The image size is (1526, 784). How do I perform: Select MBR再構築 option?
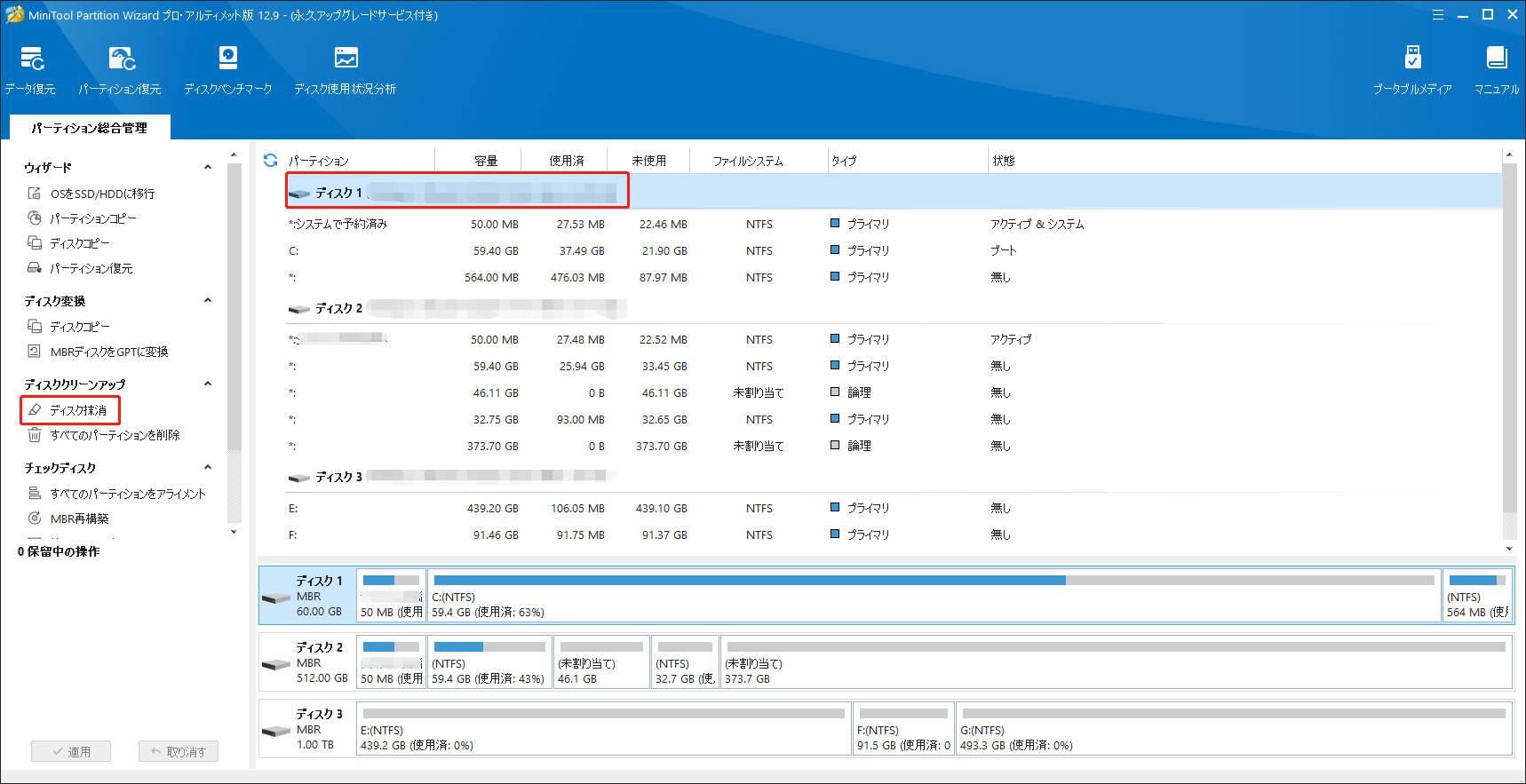(68, 519)
